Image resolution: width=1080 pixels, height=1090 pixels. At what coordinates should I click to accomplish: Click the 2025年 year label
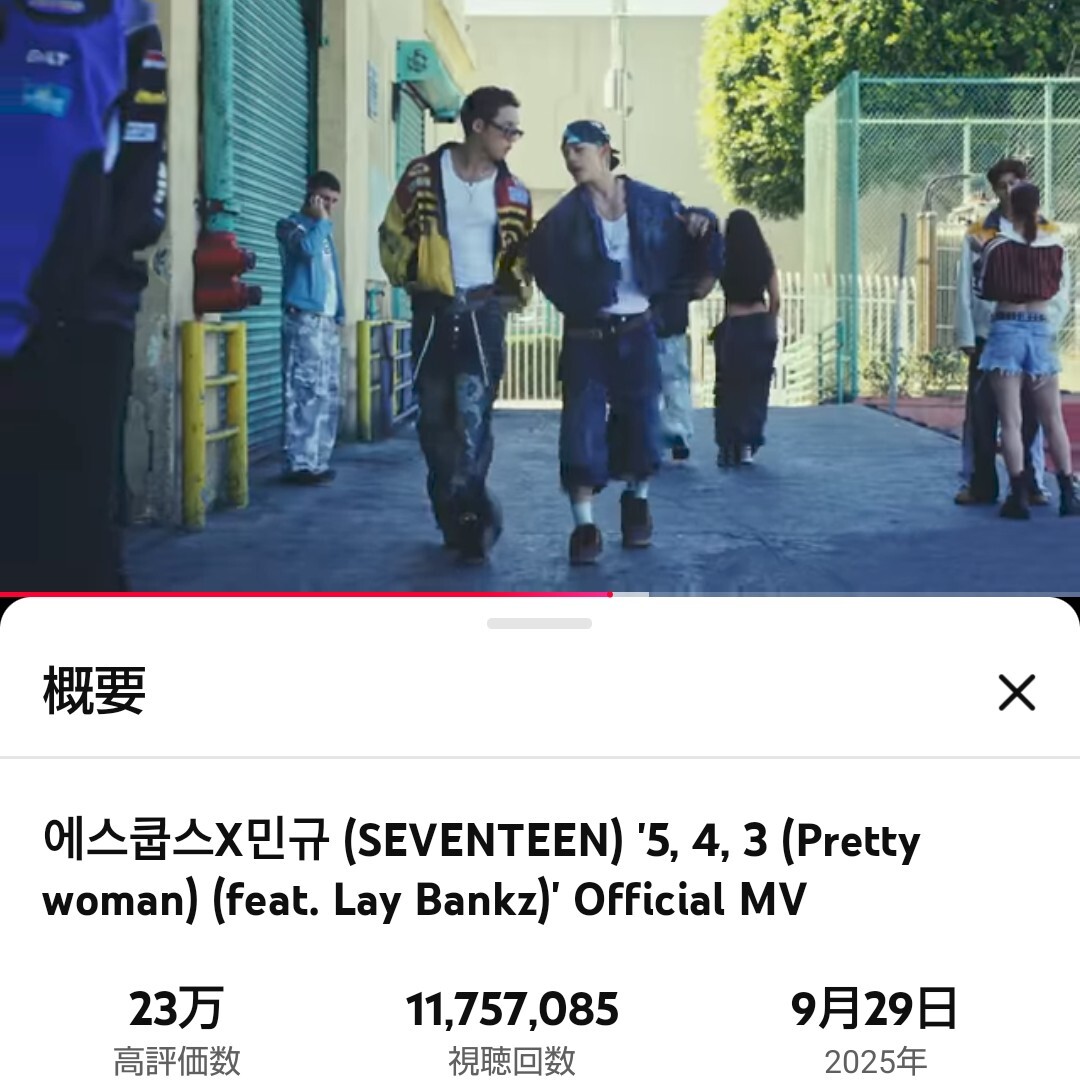click(875, 1062)
